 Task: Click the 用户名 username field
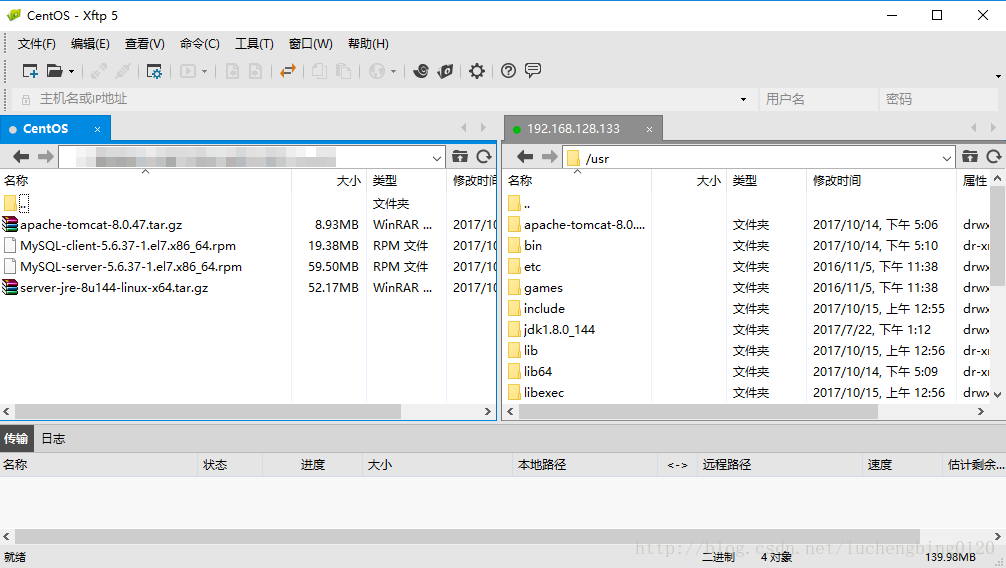point(817,99)
